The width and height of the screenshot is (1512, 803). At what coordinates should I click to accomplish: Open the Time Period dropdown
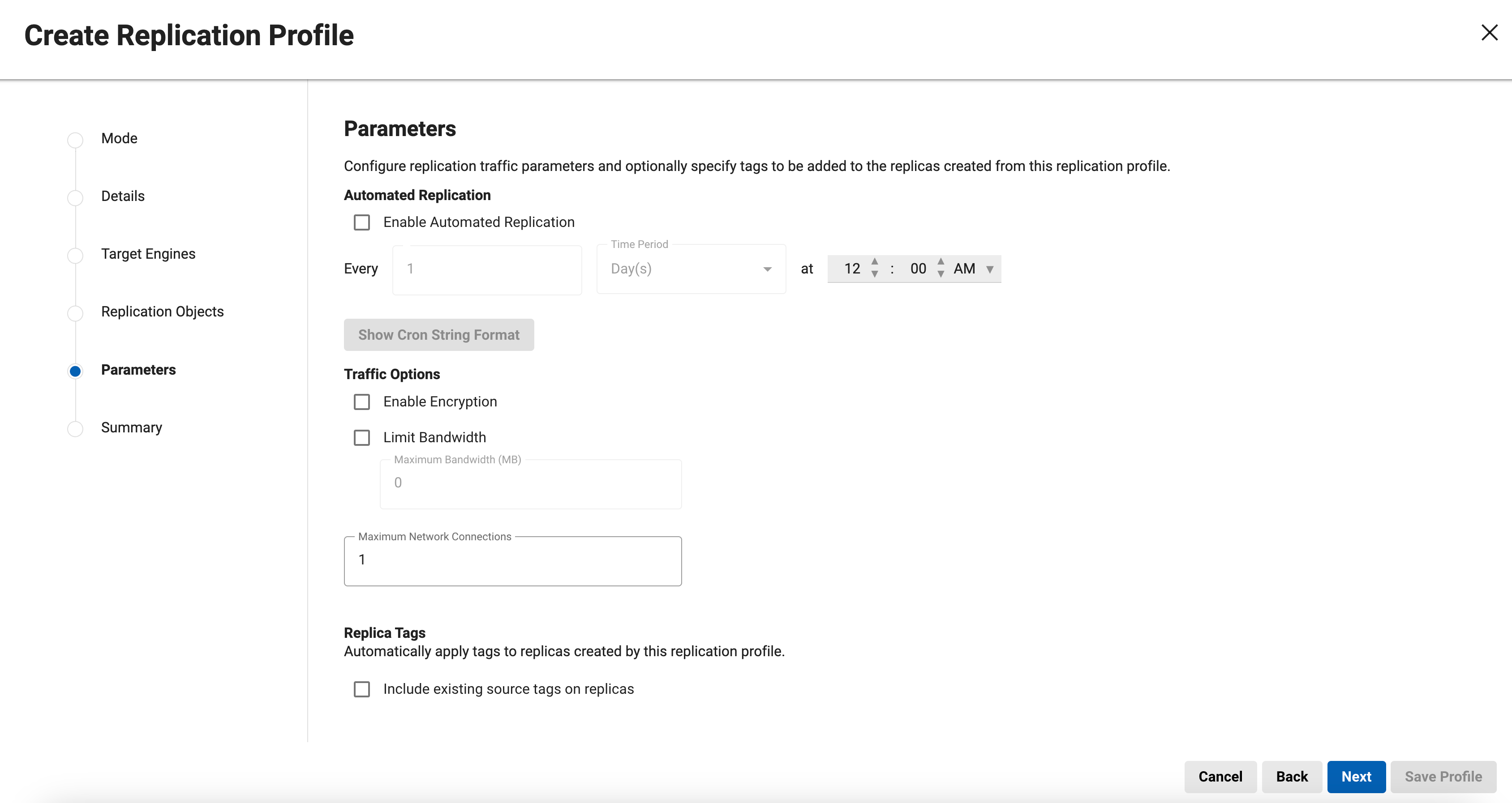(691, 269)
